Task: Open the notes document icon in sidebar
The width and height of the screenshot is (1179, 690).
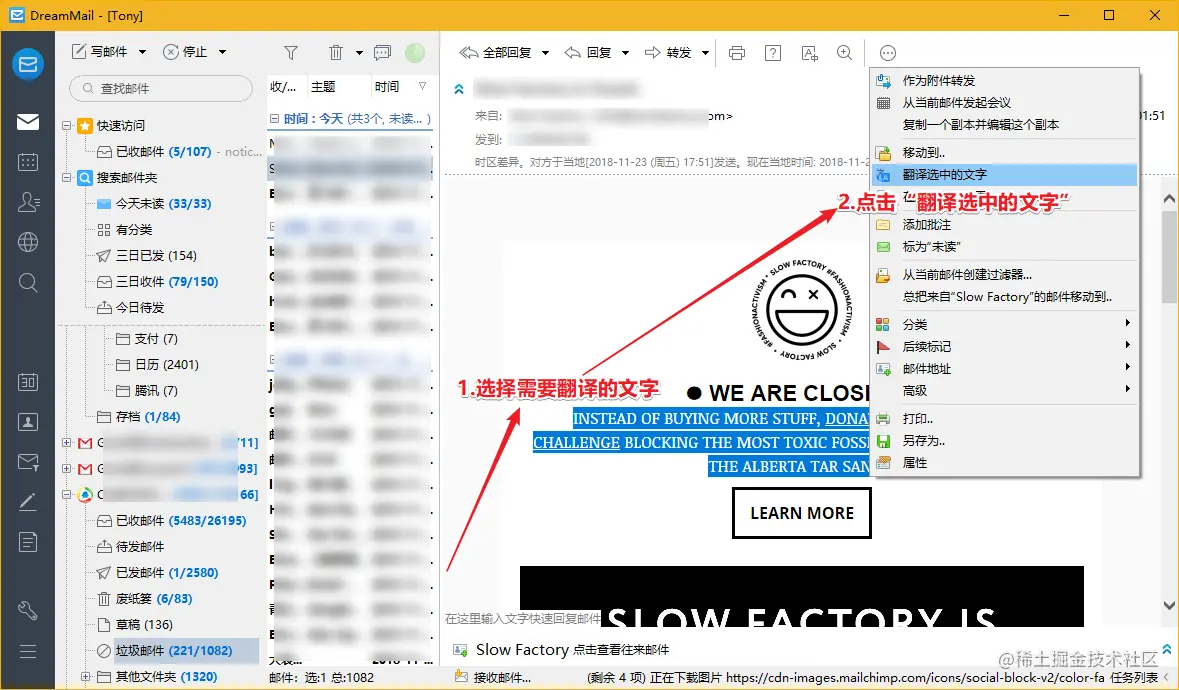Action: [28, 542]
